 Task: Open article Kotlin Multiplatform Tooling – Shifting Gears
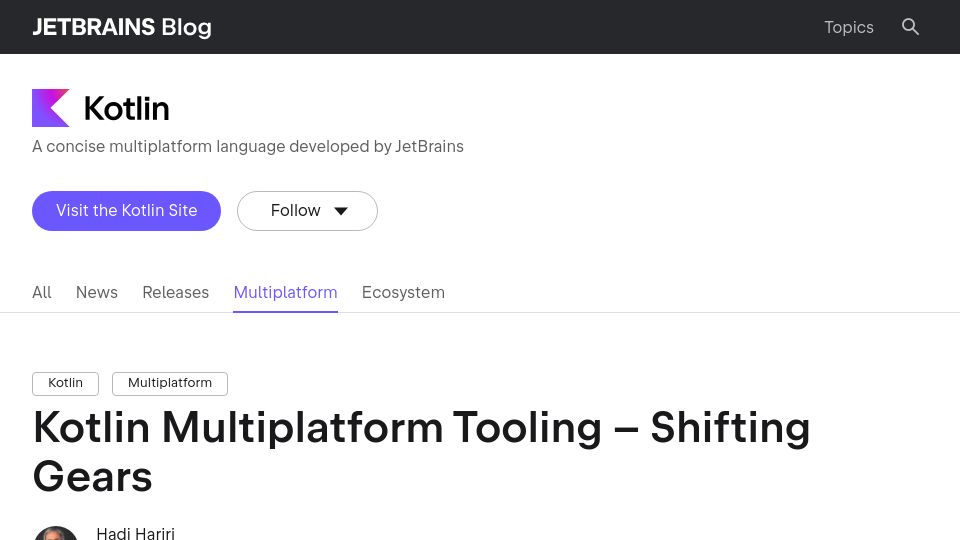coord(421,452)
